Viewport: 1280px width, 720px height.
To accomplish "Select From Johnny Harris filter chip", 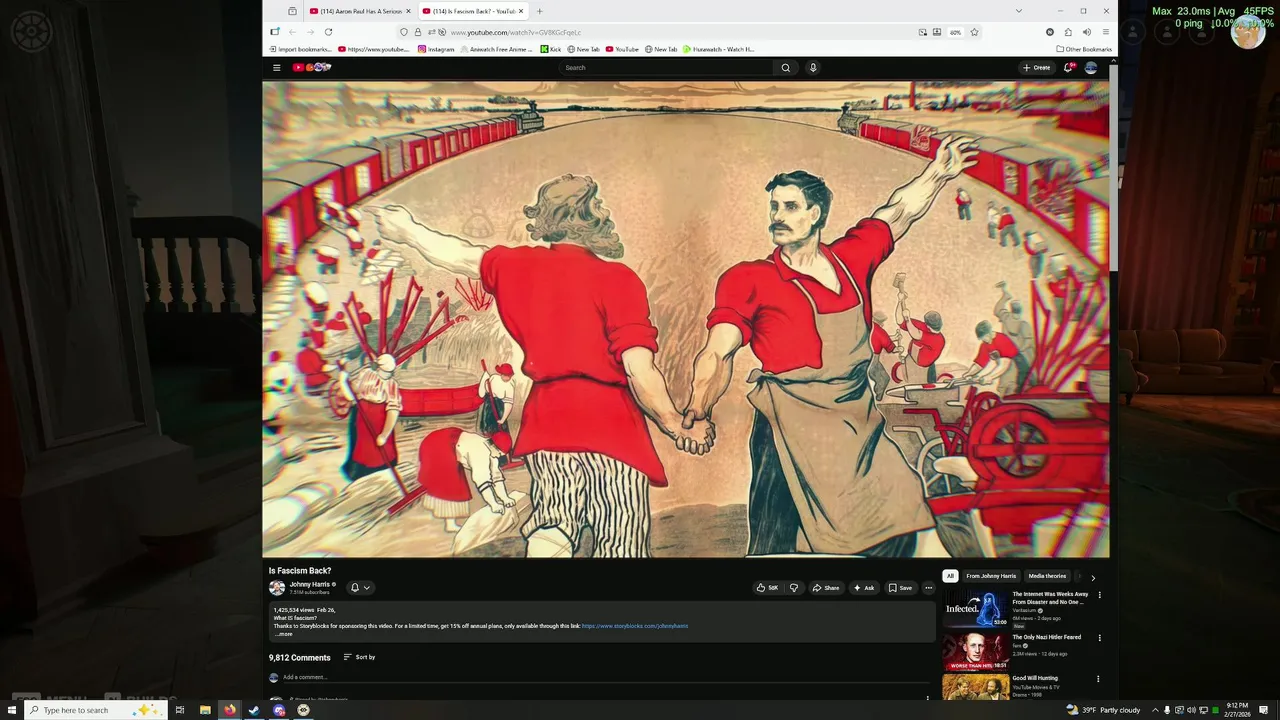I will coord(991,576).
